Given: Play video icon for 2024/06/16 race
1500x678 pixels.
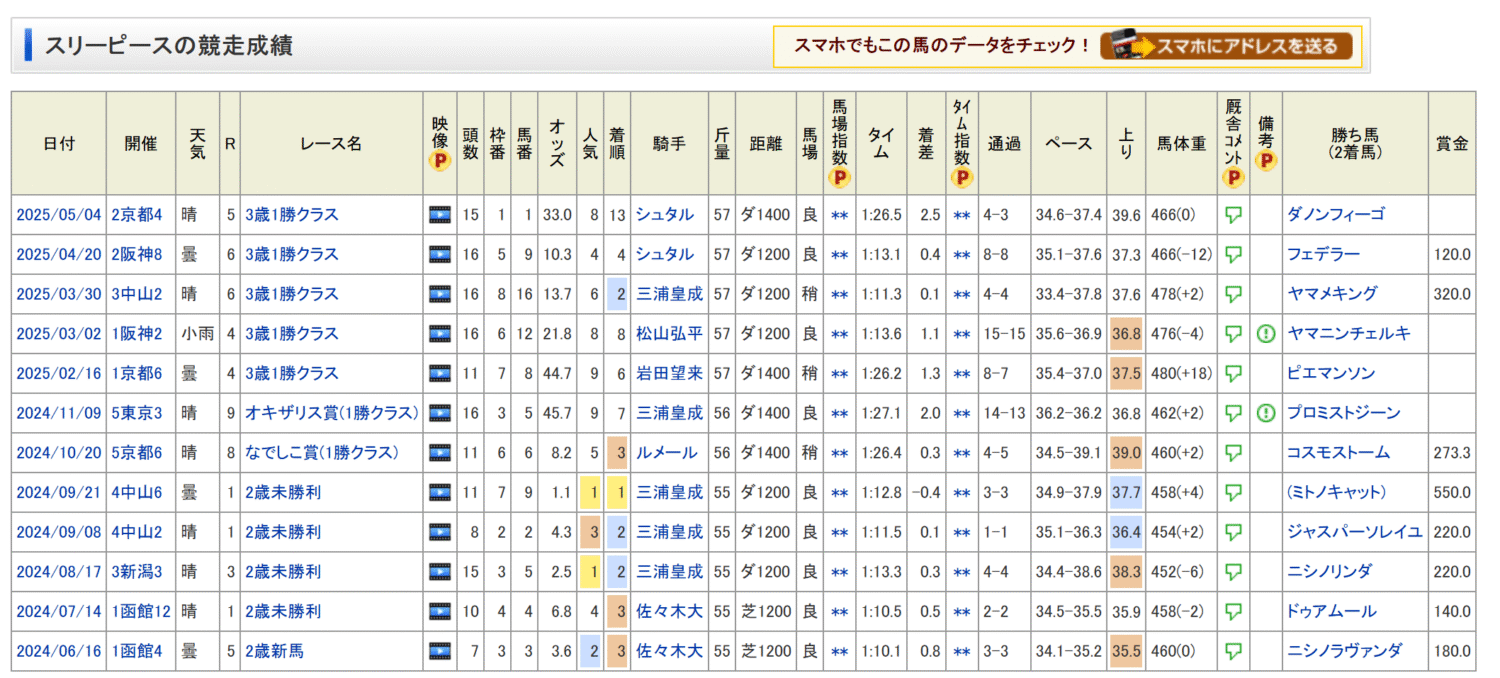Looking at the screenshot, I should coord(440,651).
